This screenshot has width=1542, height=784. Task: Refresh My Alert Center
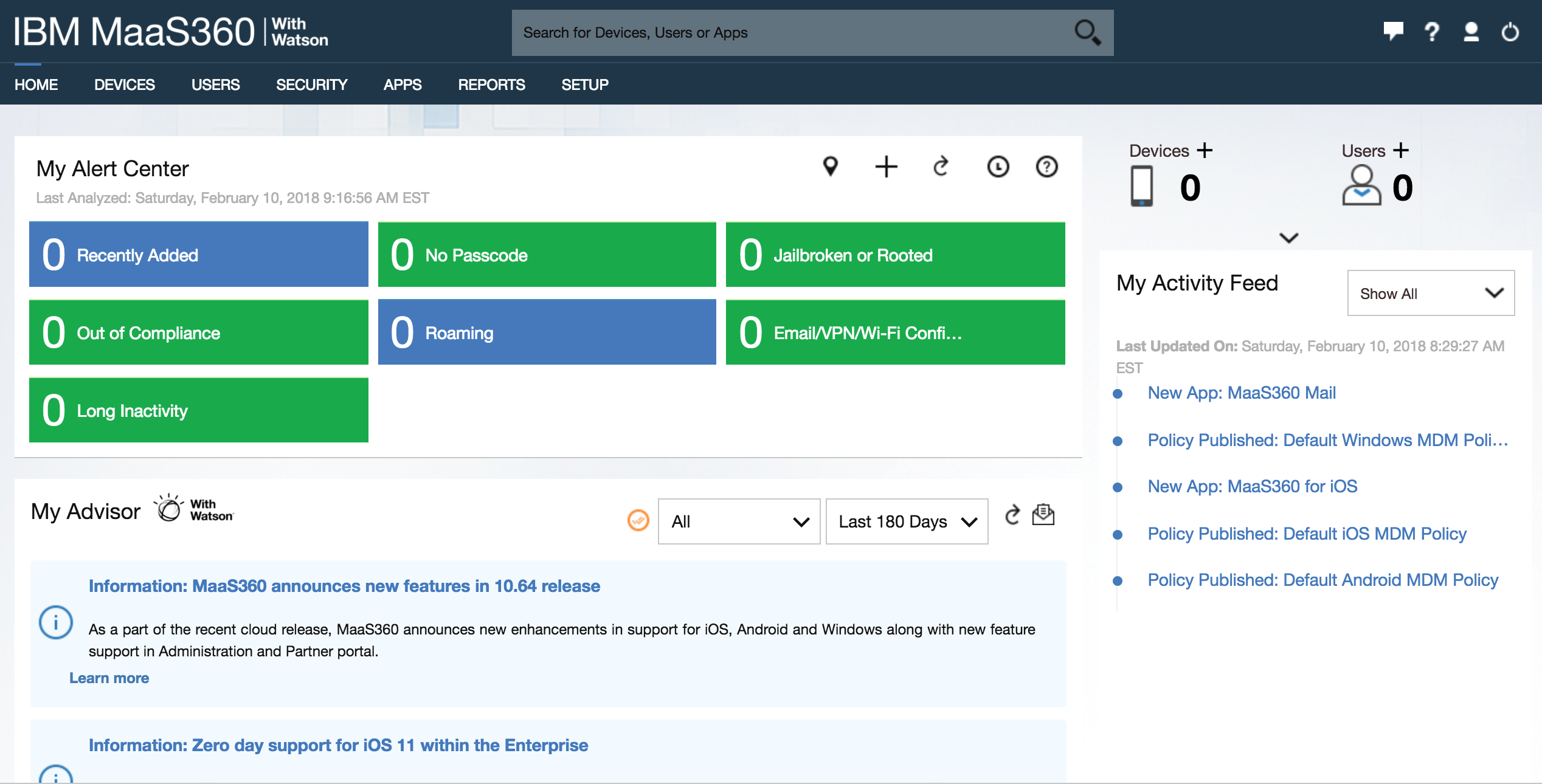click(940, 167)
